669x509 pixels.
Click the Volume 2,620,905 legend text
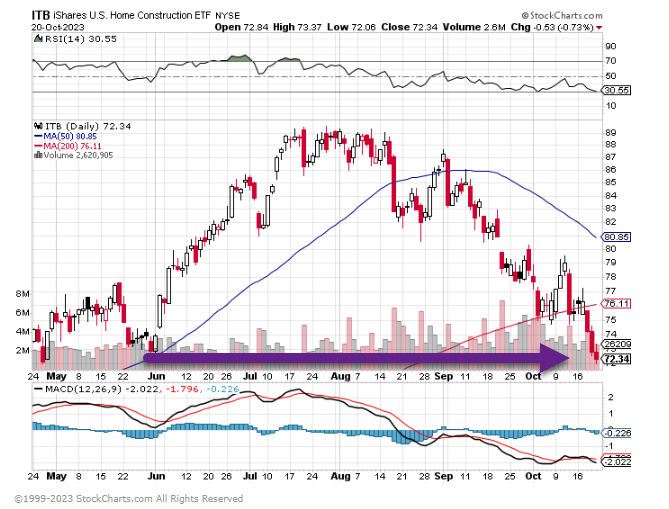point(78,155)
